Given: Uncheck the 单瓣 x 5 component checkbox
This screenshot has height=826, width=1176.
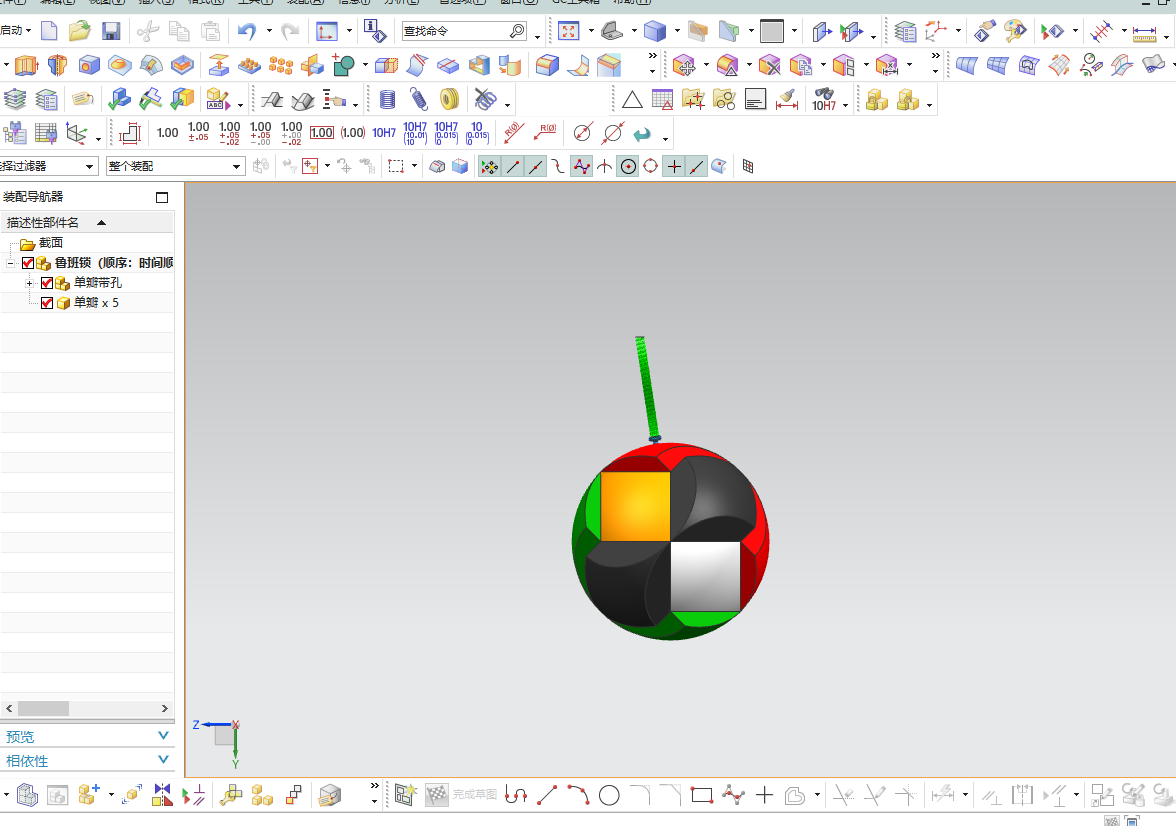Looking at the screenshot, I should tap(46, 303).
